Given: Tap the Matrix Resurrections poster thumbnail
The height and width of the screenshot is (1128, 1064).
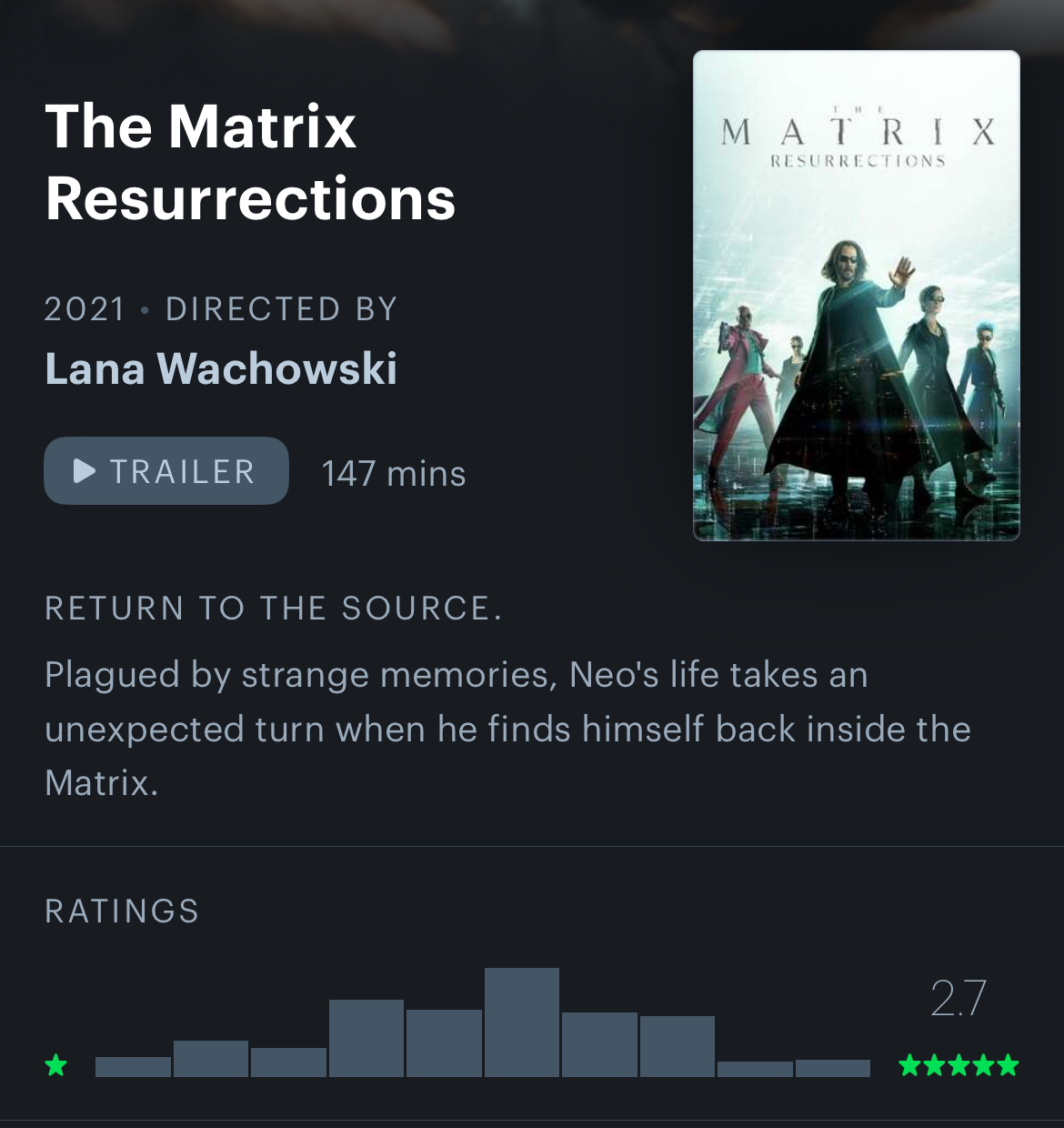Looking at the screenshot, I should [x=856, y=296].
